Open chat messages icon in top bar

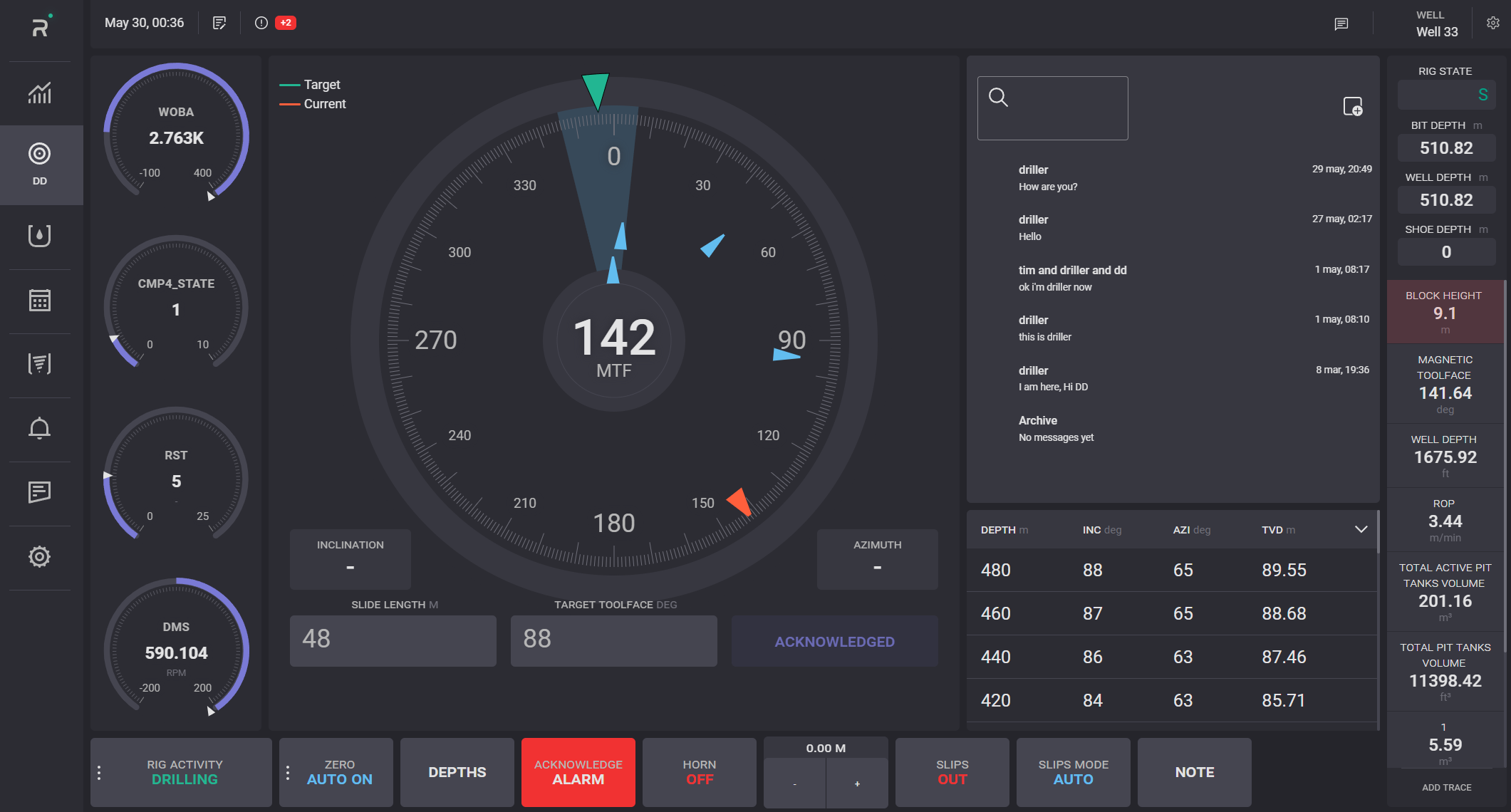click(1341, 24)
